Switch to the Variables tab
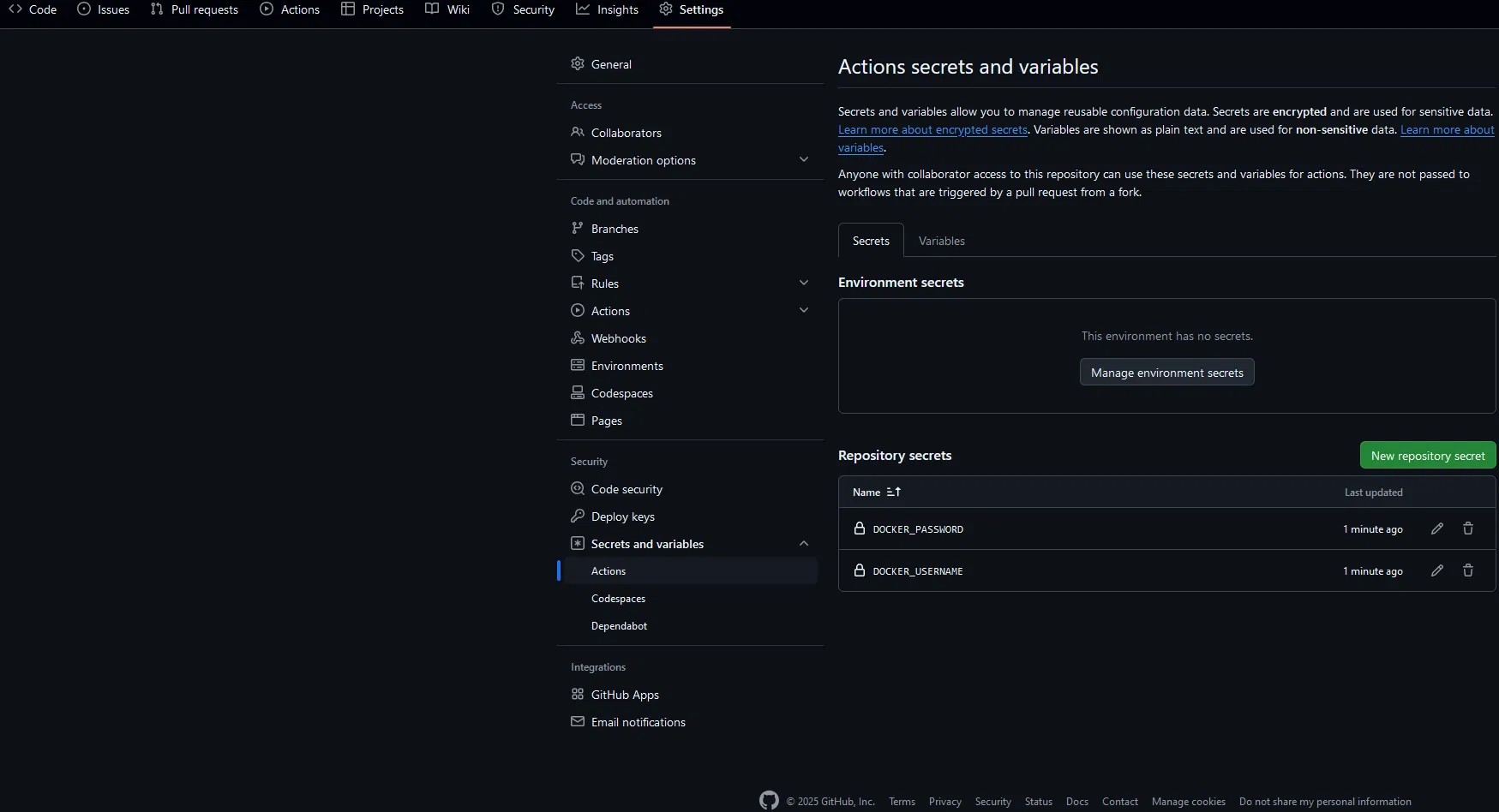The height and width of the screenshot is (812, 1499). coord(941,241)
